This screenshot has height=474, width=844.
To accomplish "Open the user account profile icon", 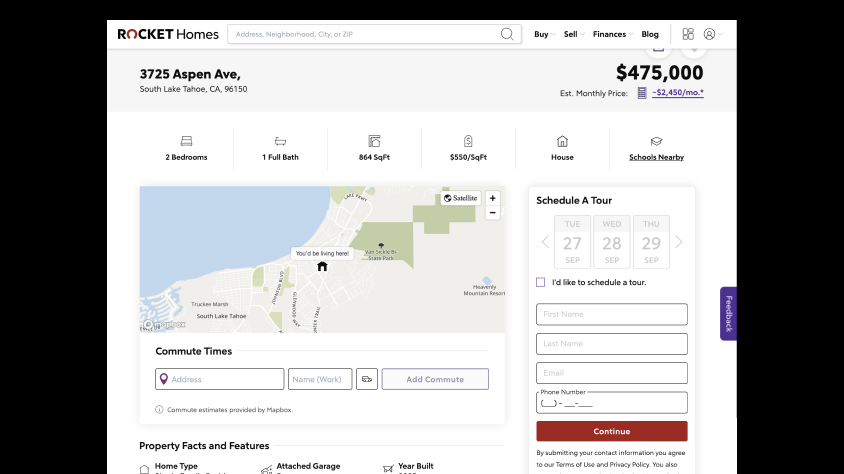I will (709, 34).
